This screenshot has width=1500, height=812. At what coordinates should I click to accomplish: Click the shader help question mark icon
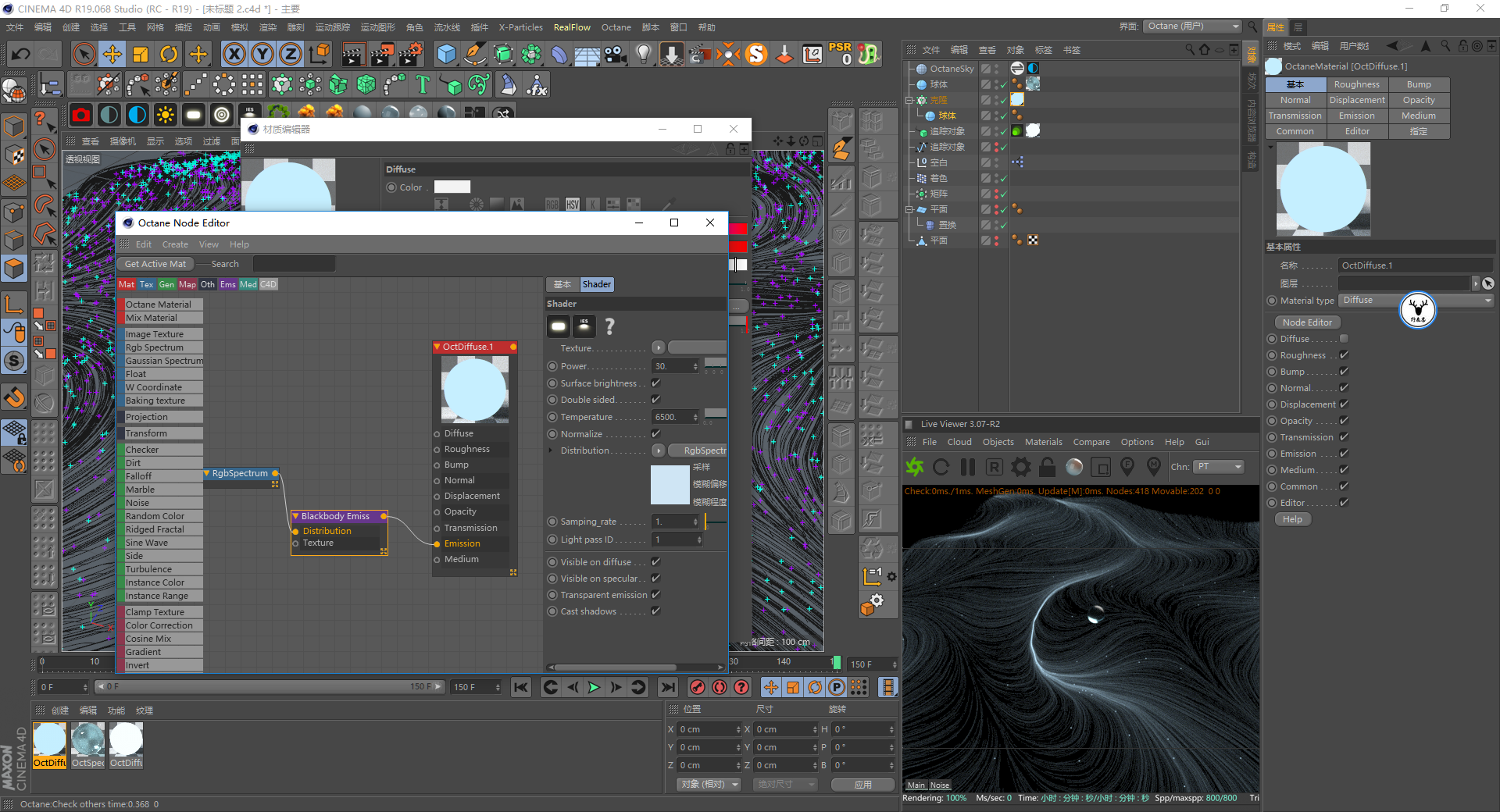610,326
